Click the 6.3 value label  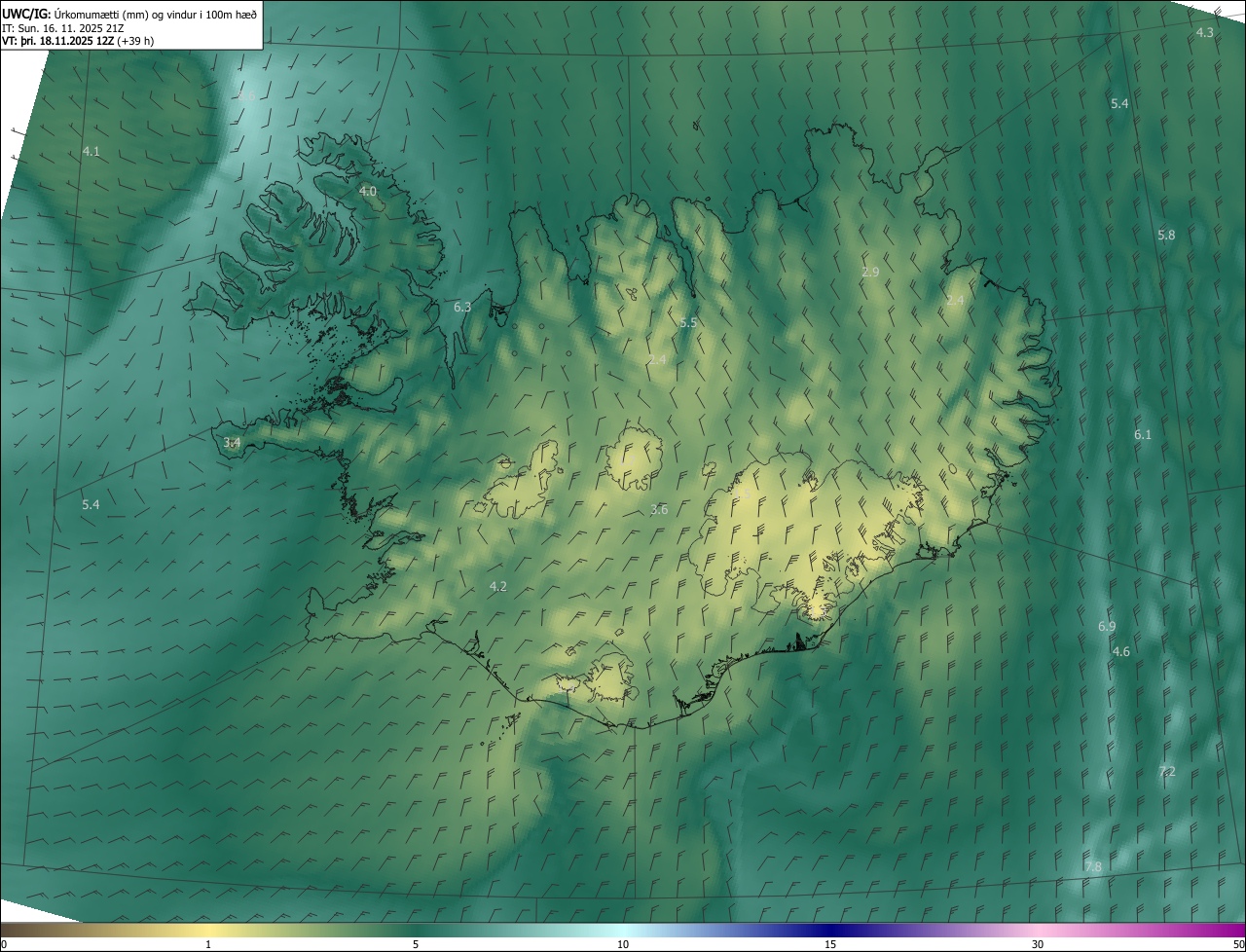point(462,308)
